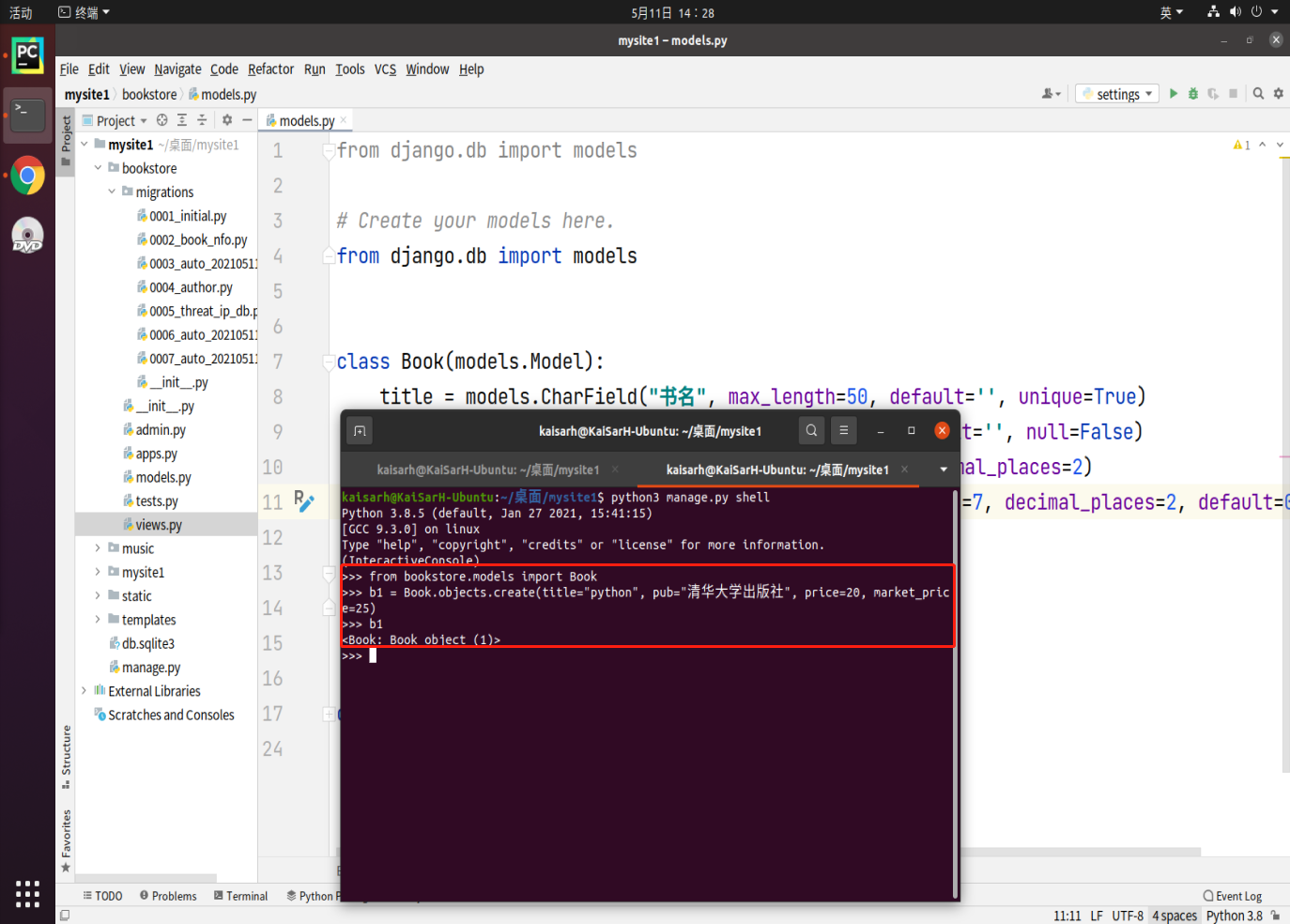Open the VCS menu
Screen dimensions: 1290x924
click(385, 69)
